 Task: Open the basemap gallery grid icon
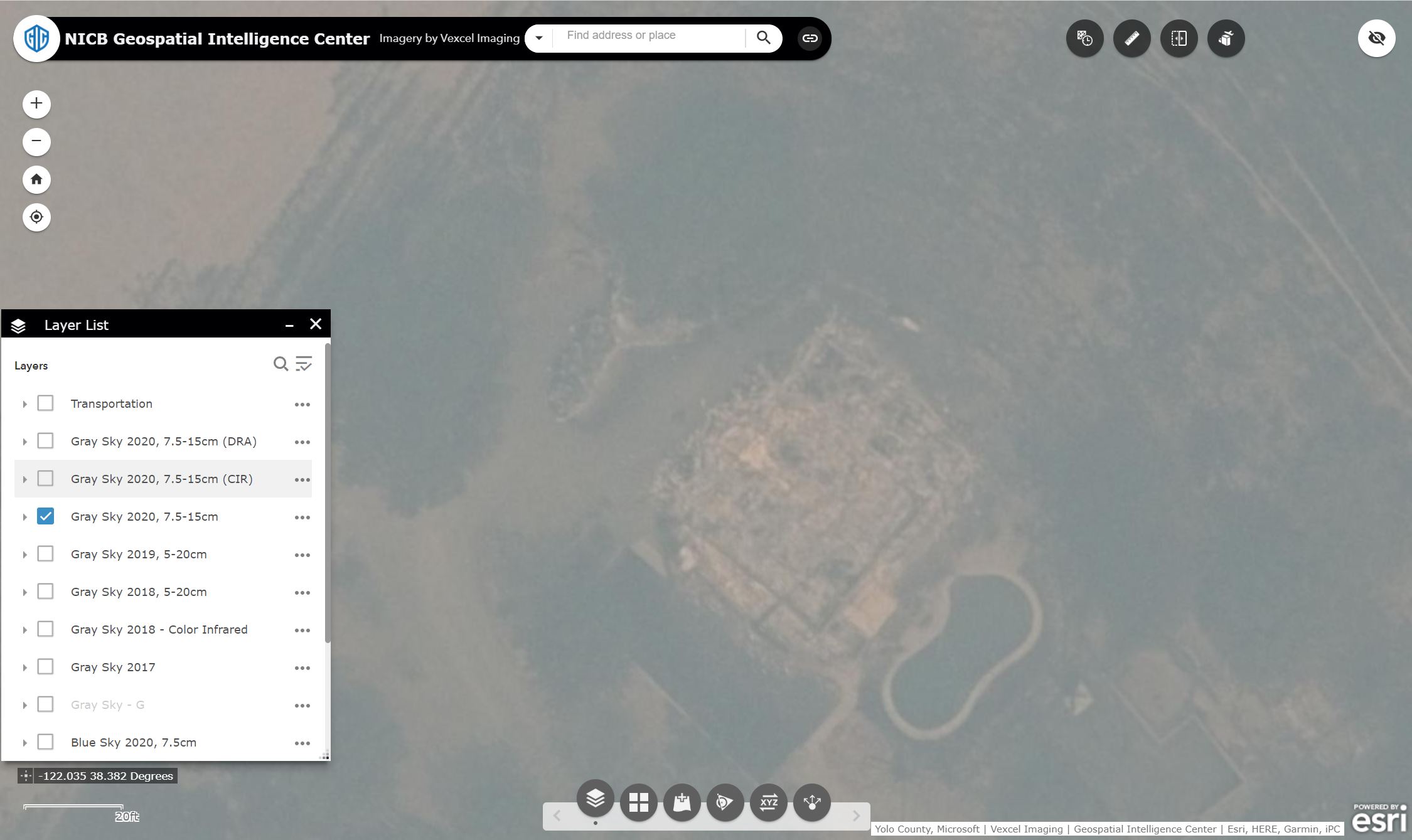[638, 802]
